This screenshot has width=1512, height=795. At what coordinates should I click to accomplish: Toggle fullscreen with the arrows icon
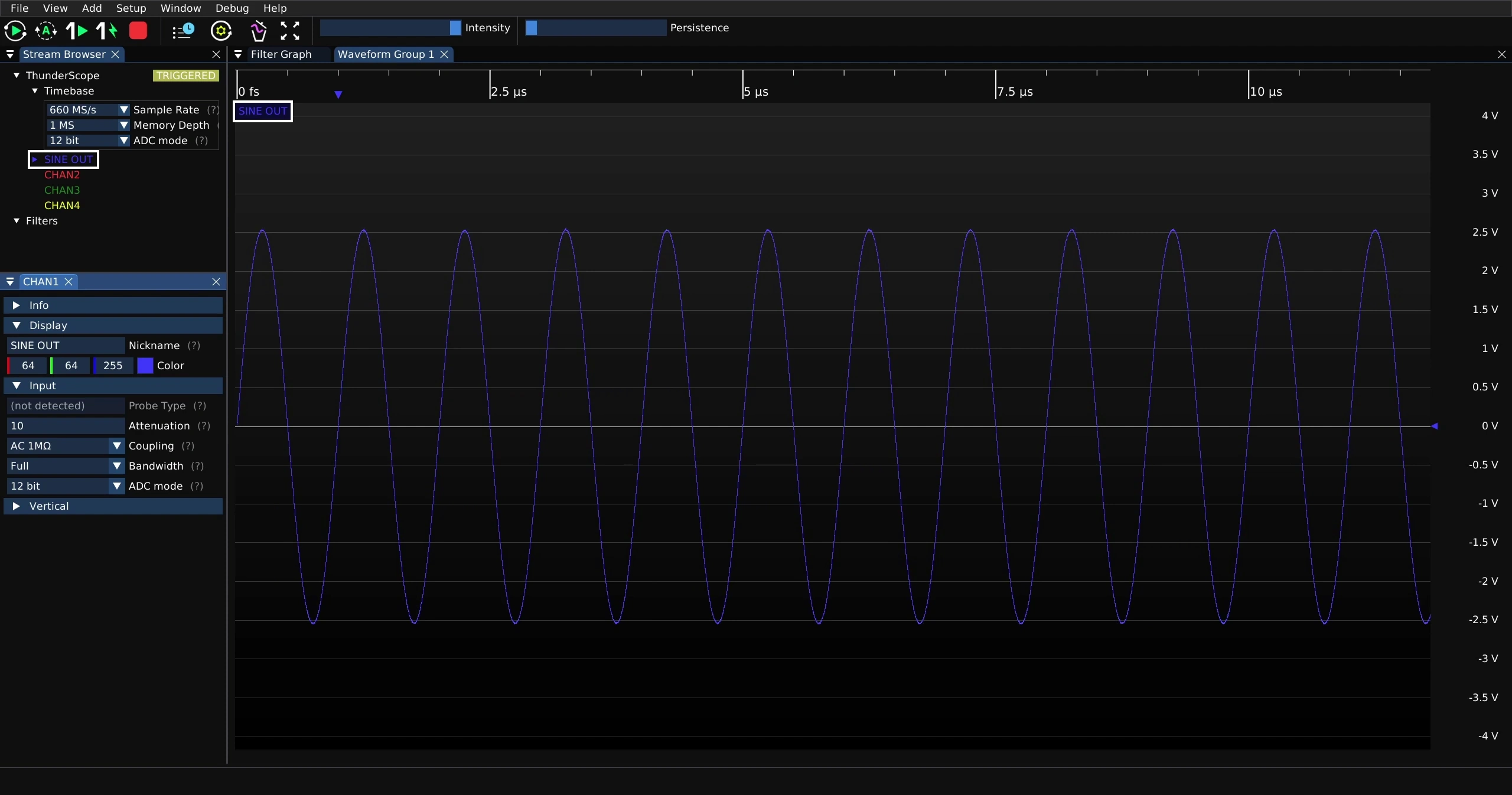290,31
